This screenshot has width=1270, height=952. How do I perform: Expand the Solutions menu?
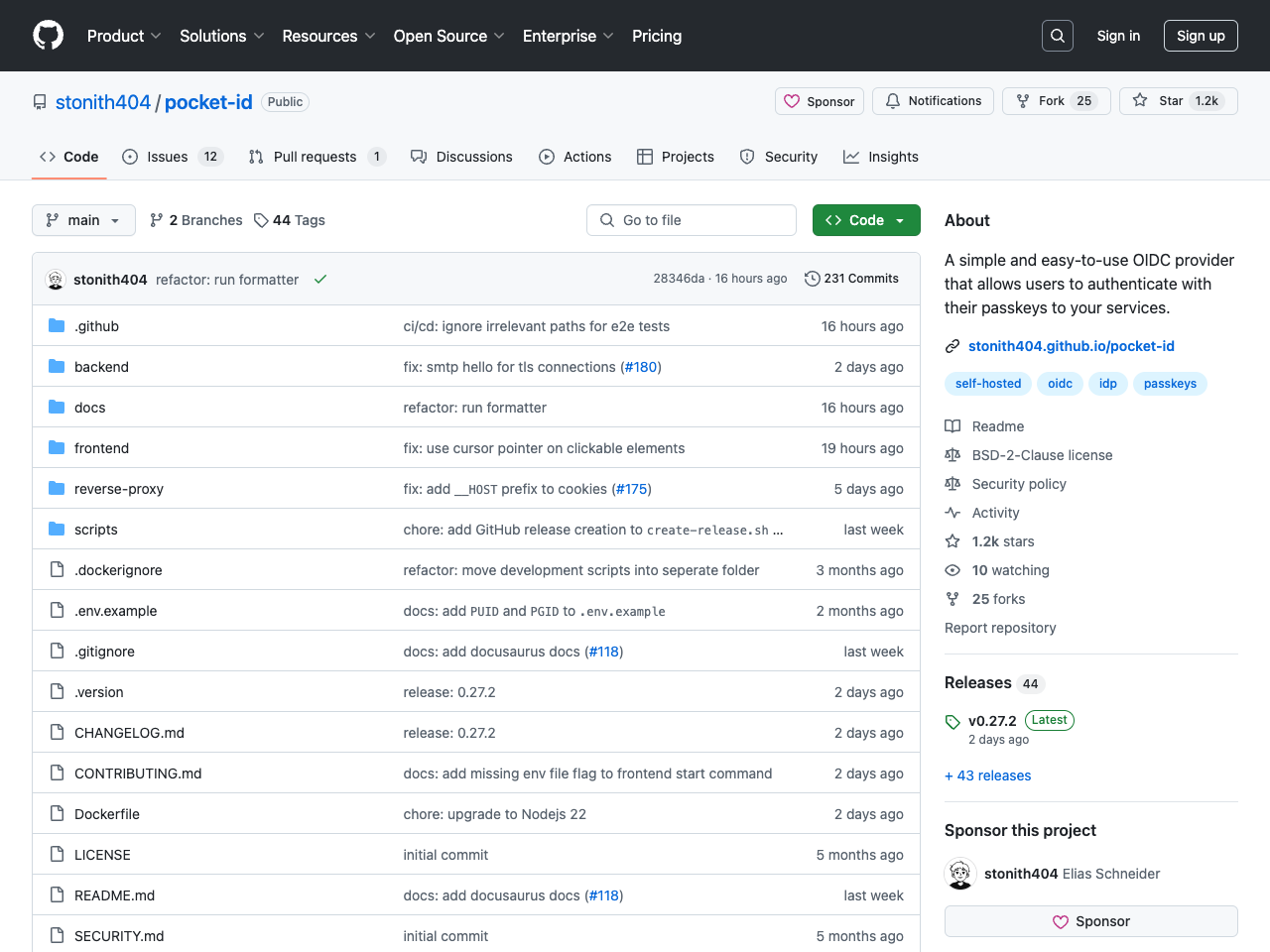222,36
